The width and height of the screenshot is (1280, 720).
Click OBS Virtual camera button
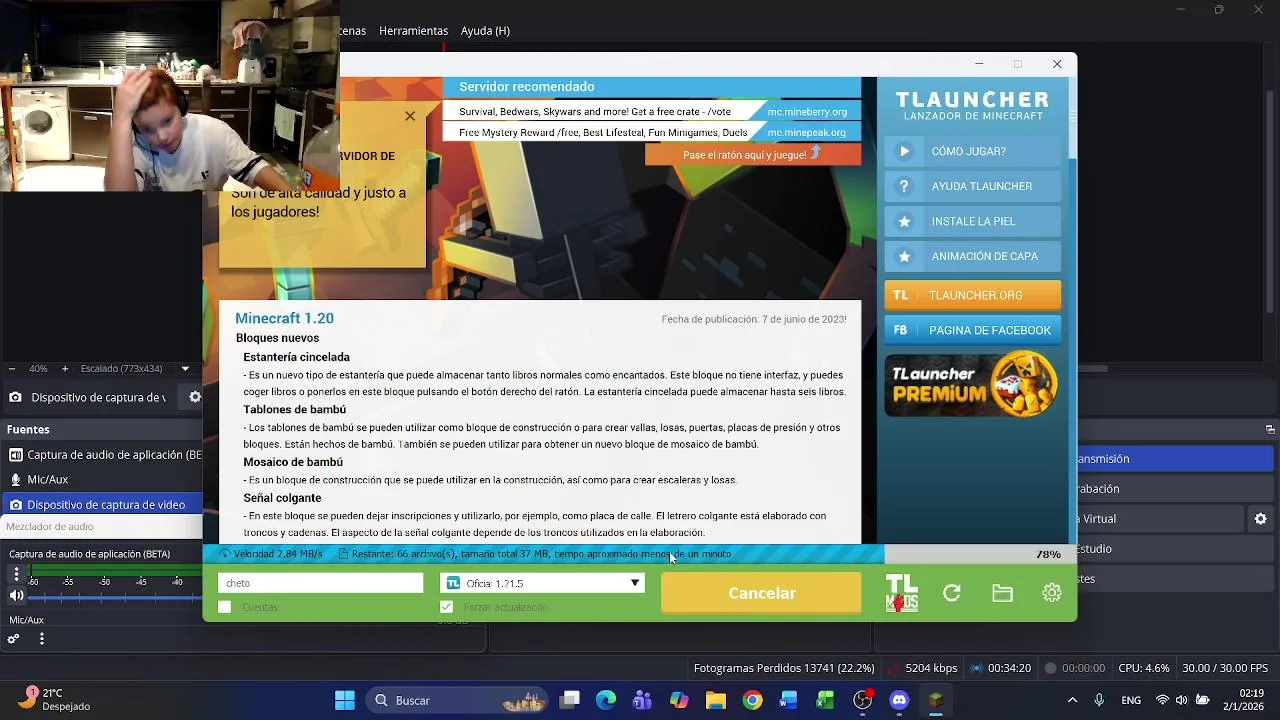(x=1160, y=519)
